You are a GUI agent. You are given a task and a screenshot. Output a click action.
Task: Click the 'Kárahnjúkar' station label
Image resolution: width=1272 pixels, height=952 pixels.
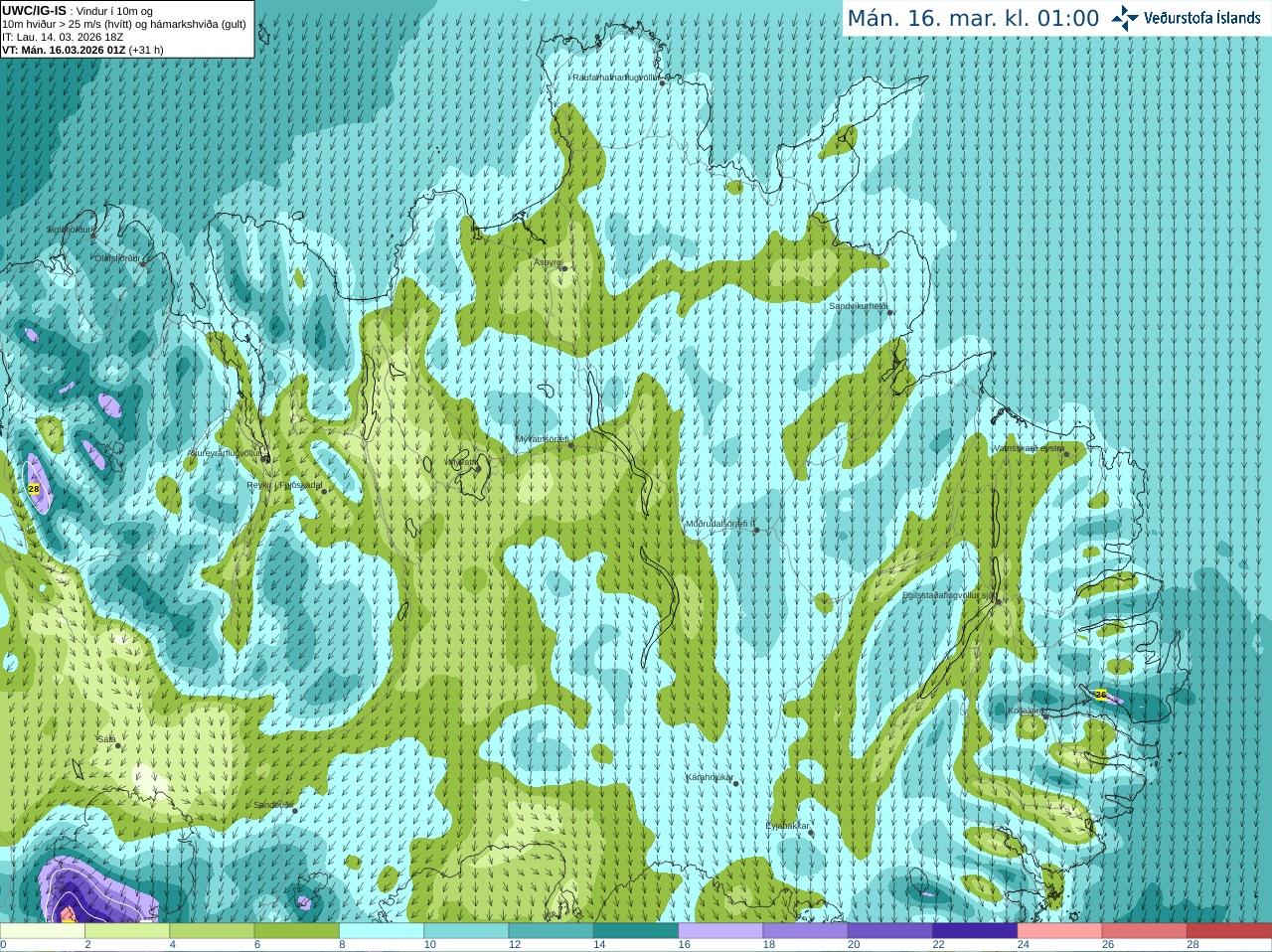click(x=710, y=777)
